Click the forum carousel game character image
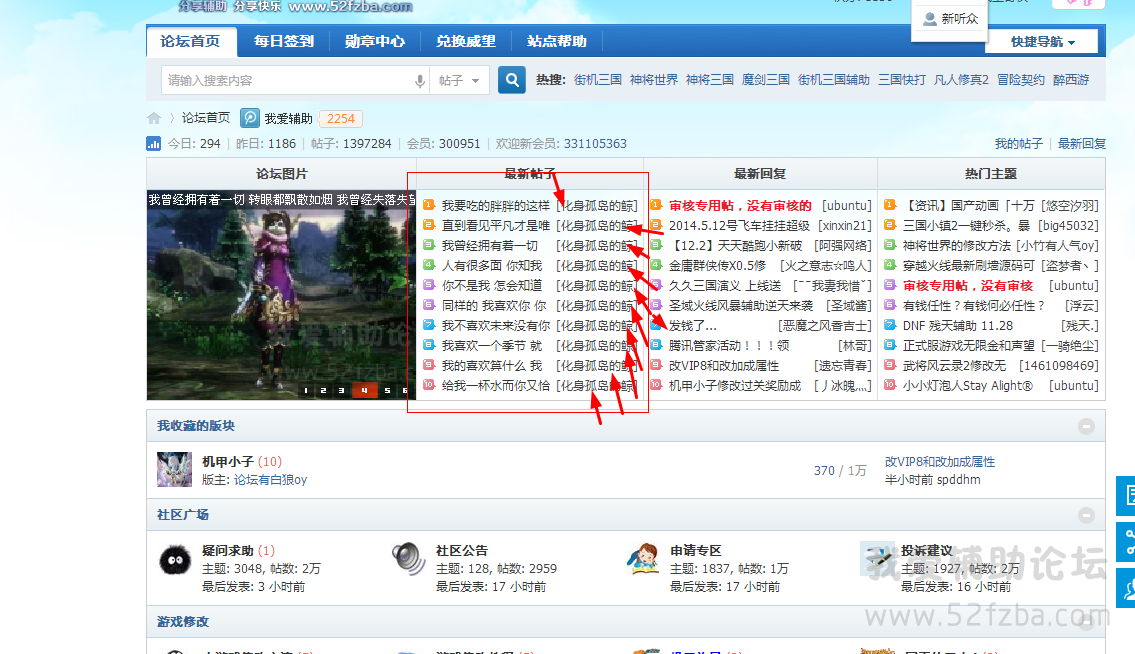 coord(281,295)
